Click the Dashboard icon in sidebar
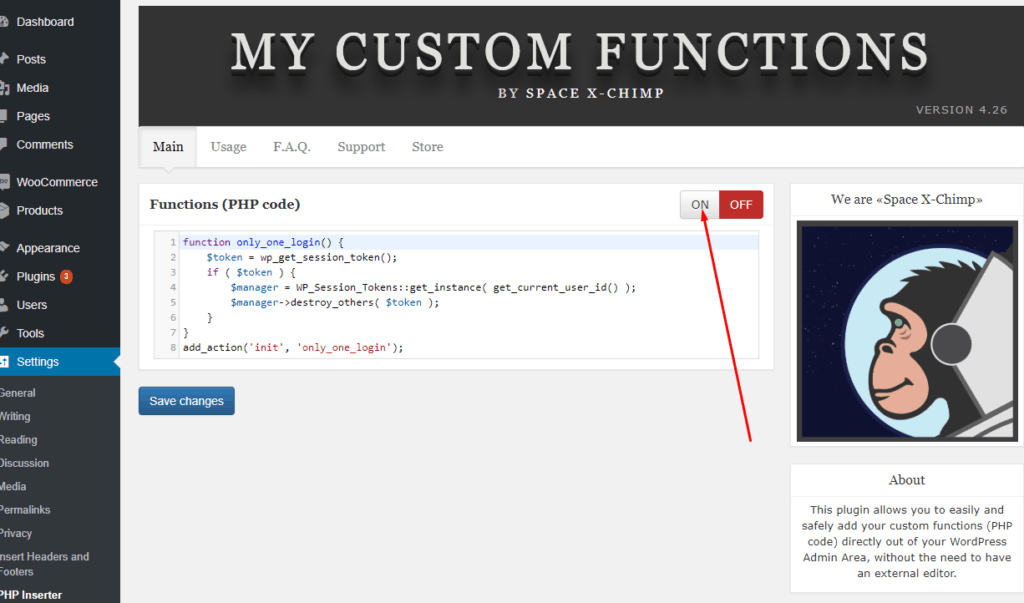 pos(5,22)
